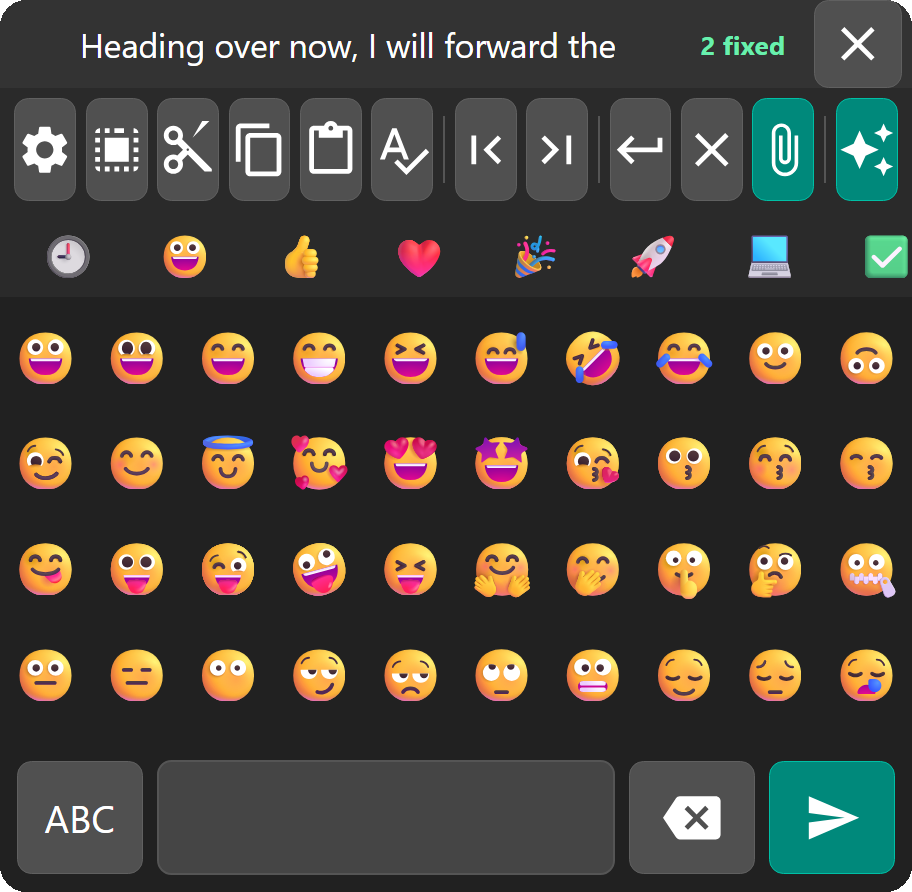Insert zipper-mouth face emoji
The image size is (912, 892).
[867, 570]
